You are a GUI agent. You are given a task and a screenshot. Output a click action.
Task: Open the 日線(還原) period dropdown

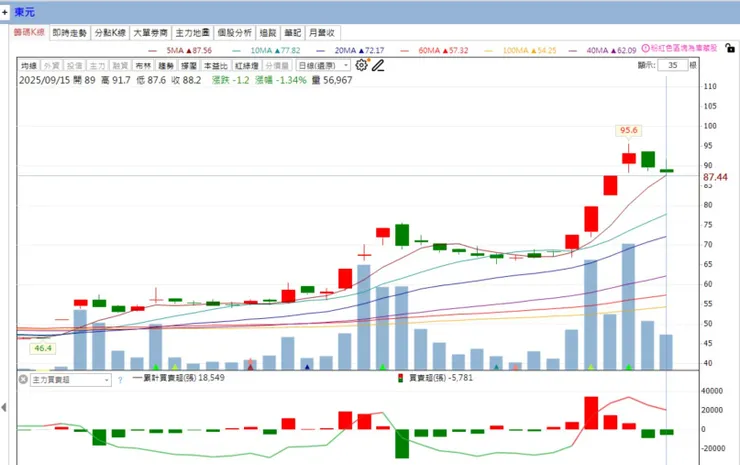click(323, 66)
